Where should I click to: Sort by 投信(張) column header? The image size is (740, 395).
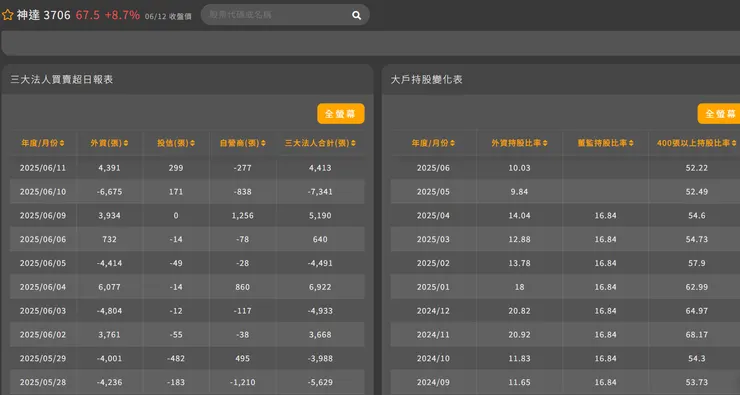176,143
